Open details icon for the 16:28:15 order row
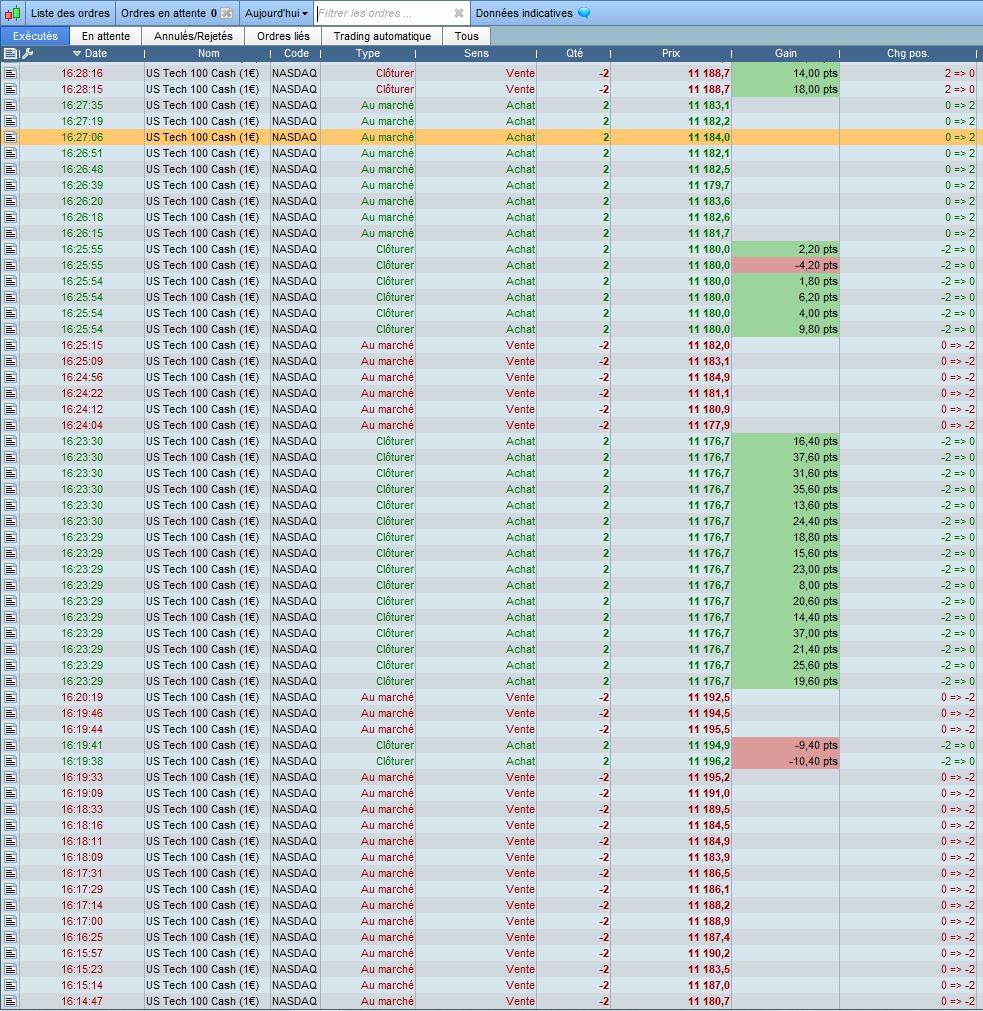 [10, 89]
